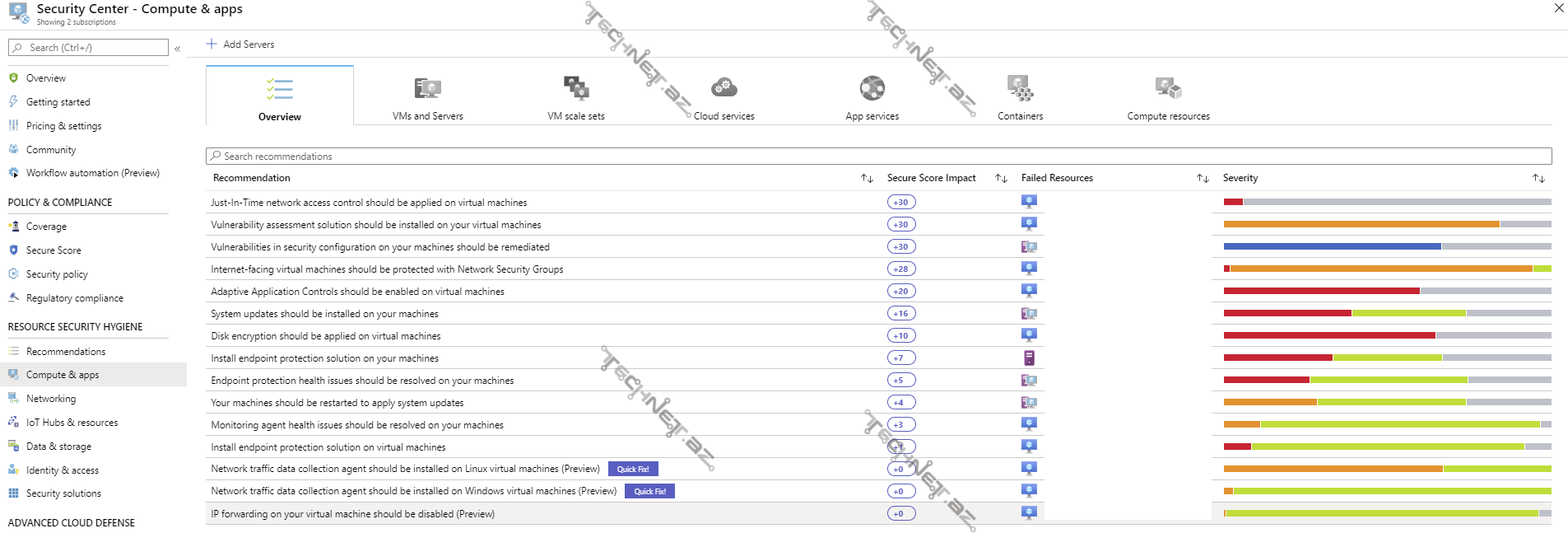Switch to the Overview tab

tap(280, 96)
